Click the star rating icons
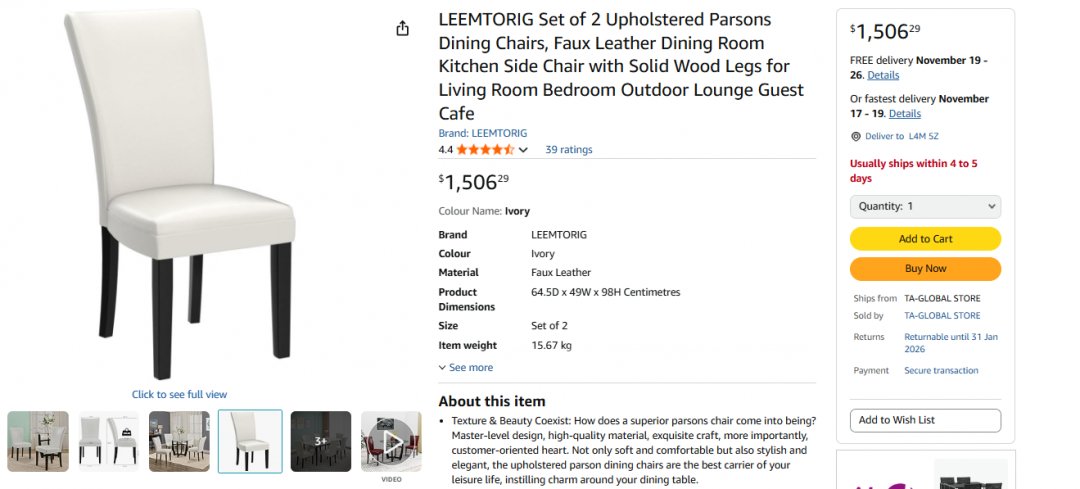The width and height of the screenshot is (1080, 489). [x=485, y=150]
